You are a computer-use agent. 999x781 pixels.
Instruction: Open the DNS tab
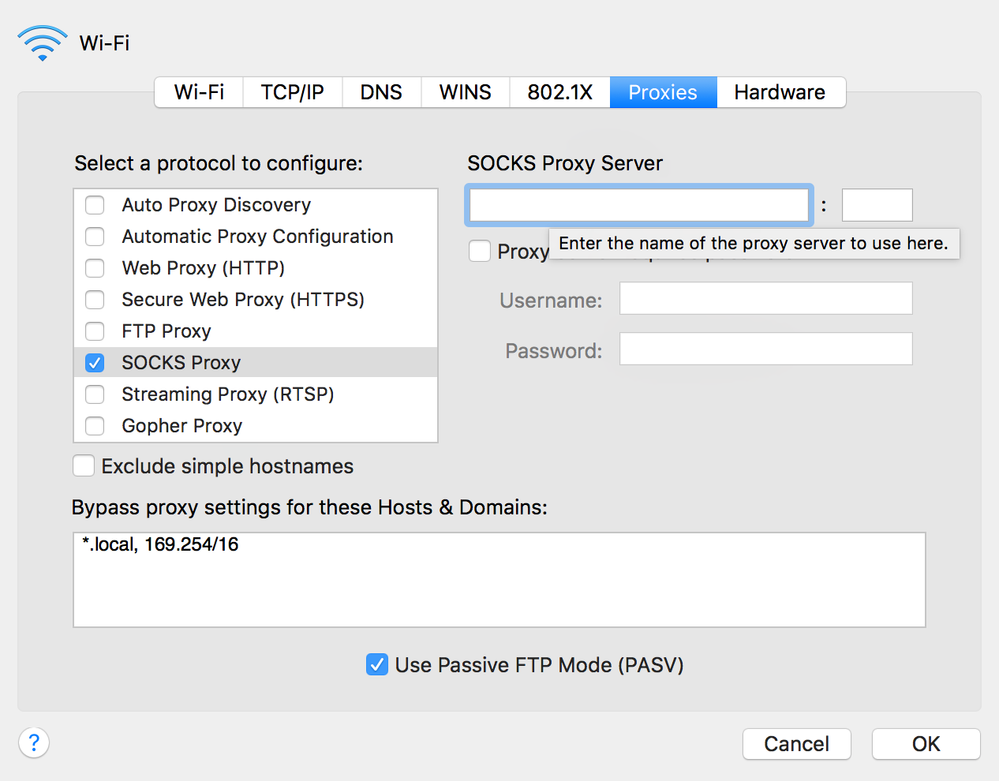tap(381, 92)
